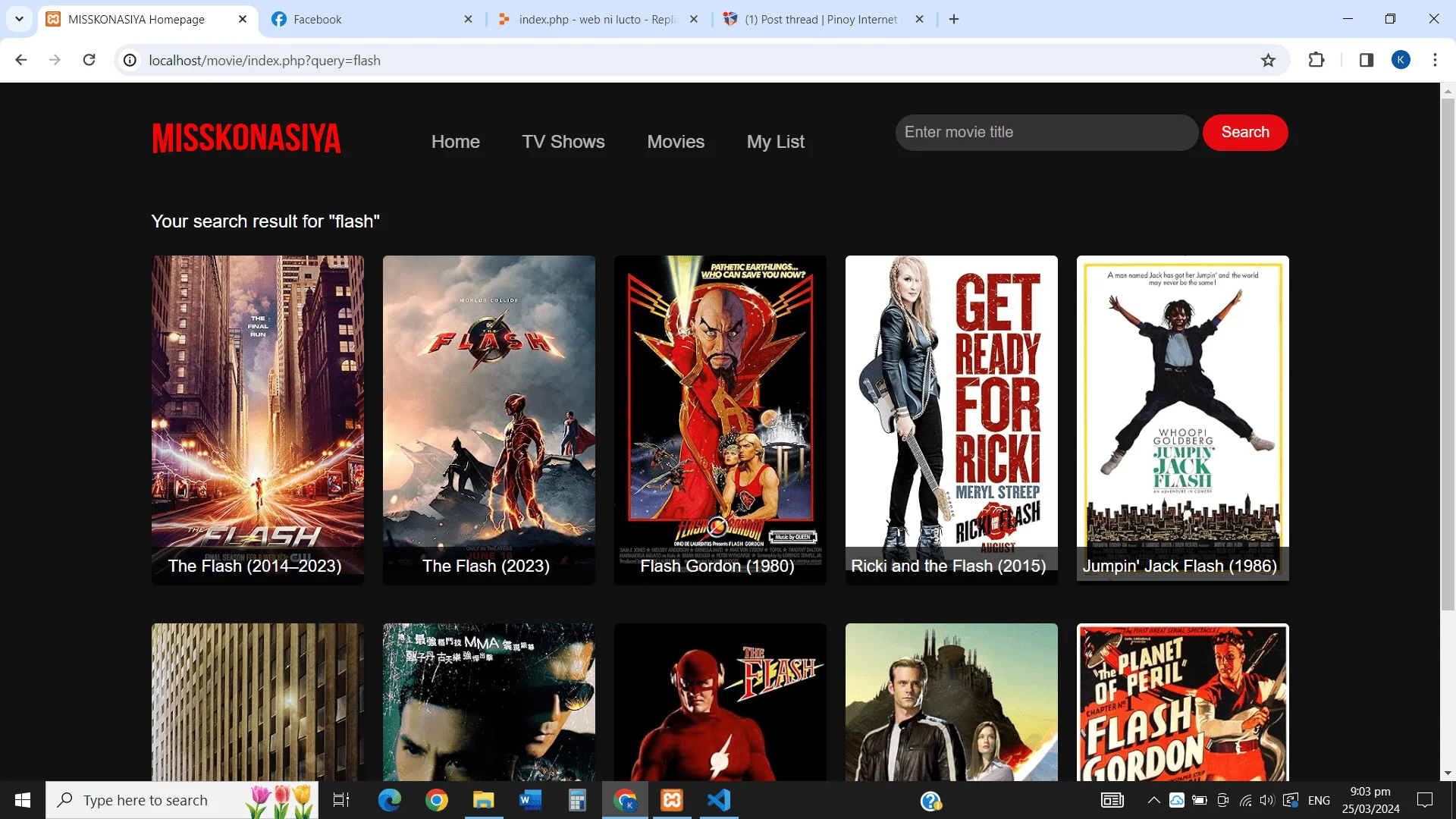Open the red-suited The Flash poster
The width and height of the screenshot is (1456, 819).
(x=720, y=702)
